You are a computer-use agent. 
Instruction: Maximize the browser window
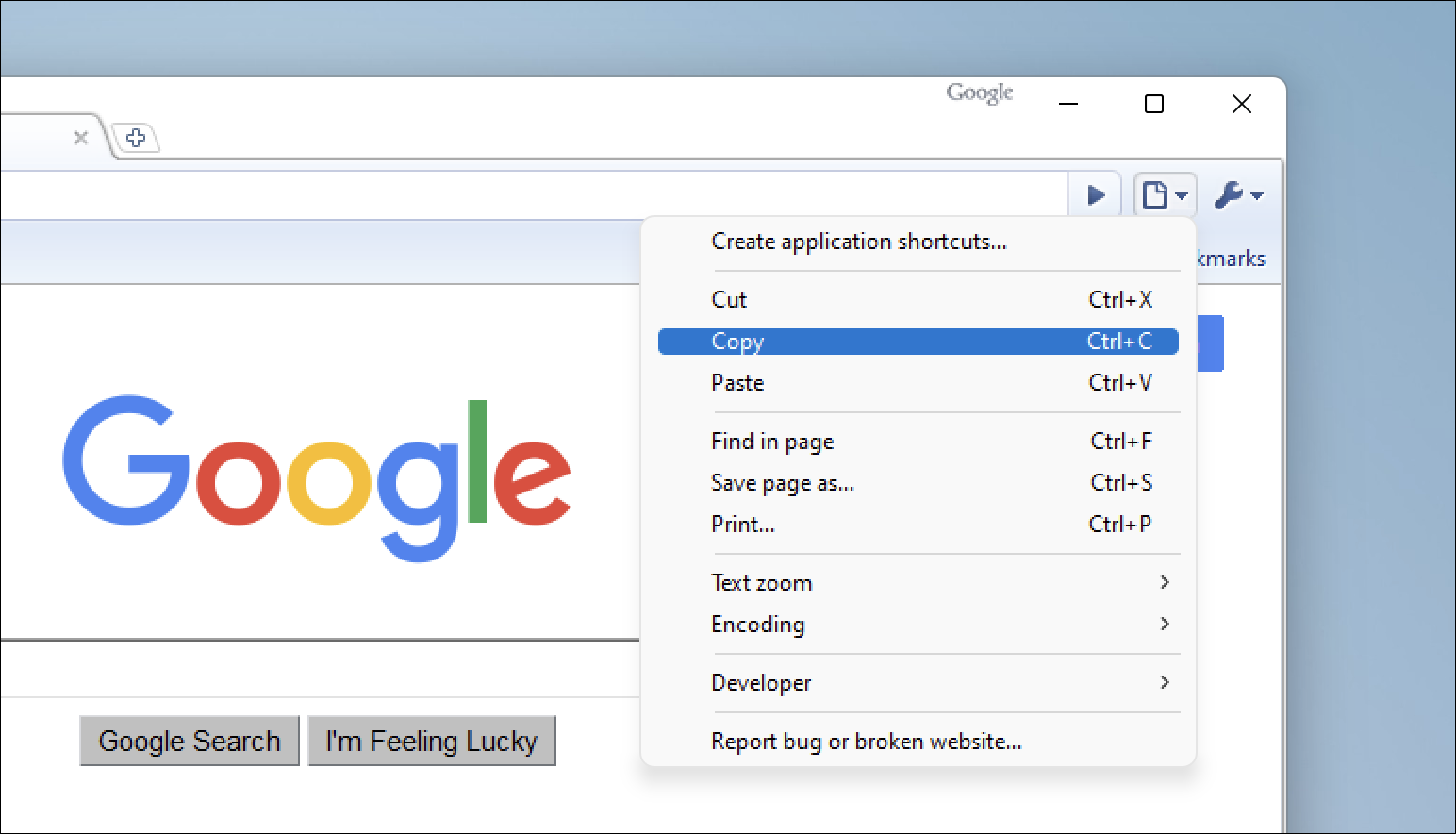point(1153,104)
